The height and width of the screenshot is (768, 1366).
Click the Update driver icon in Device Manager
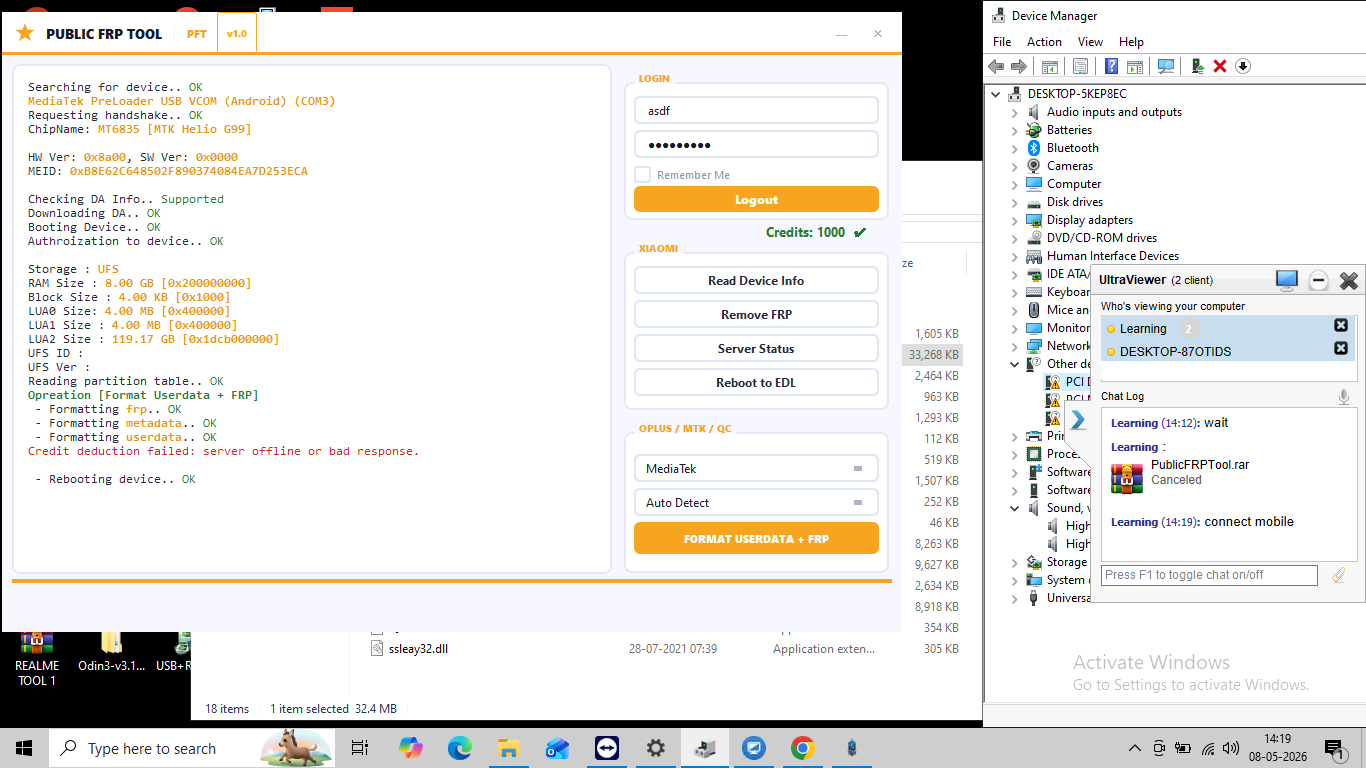[x=1197, y=66]
